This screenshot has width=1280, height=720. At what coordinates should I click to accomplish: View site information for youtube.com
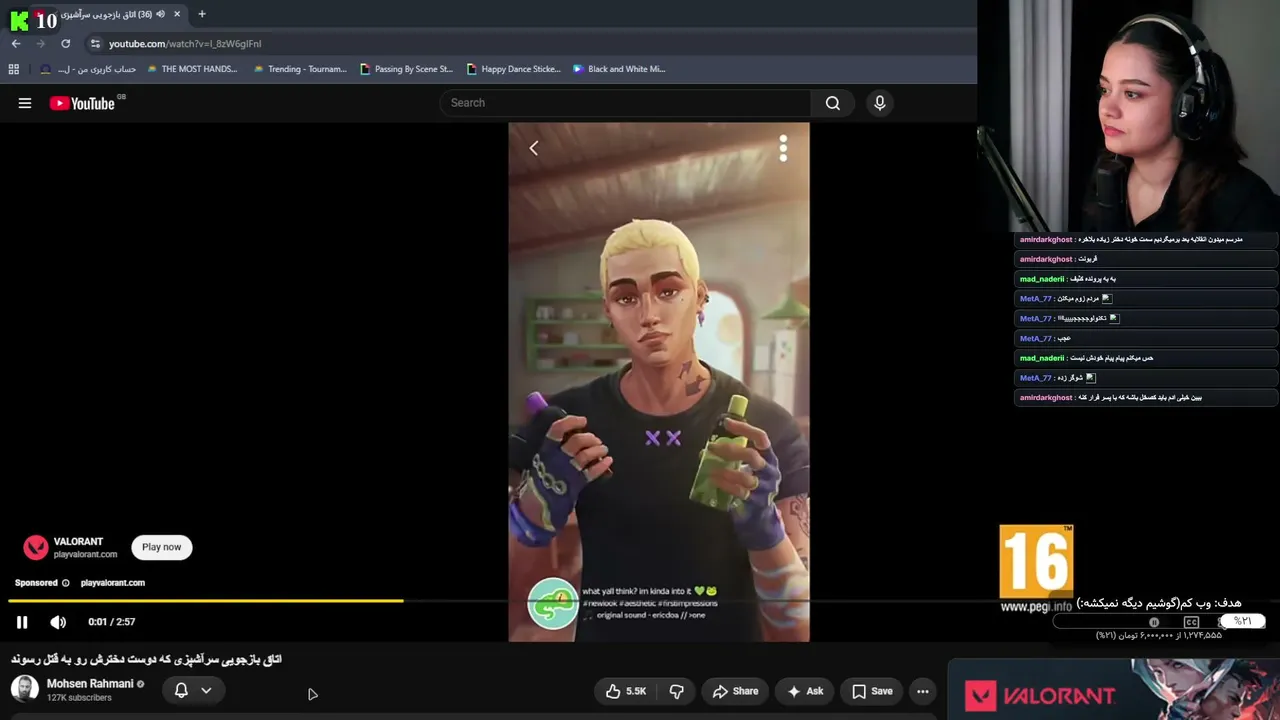95,44
